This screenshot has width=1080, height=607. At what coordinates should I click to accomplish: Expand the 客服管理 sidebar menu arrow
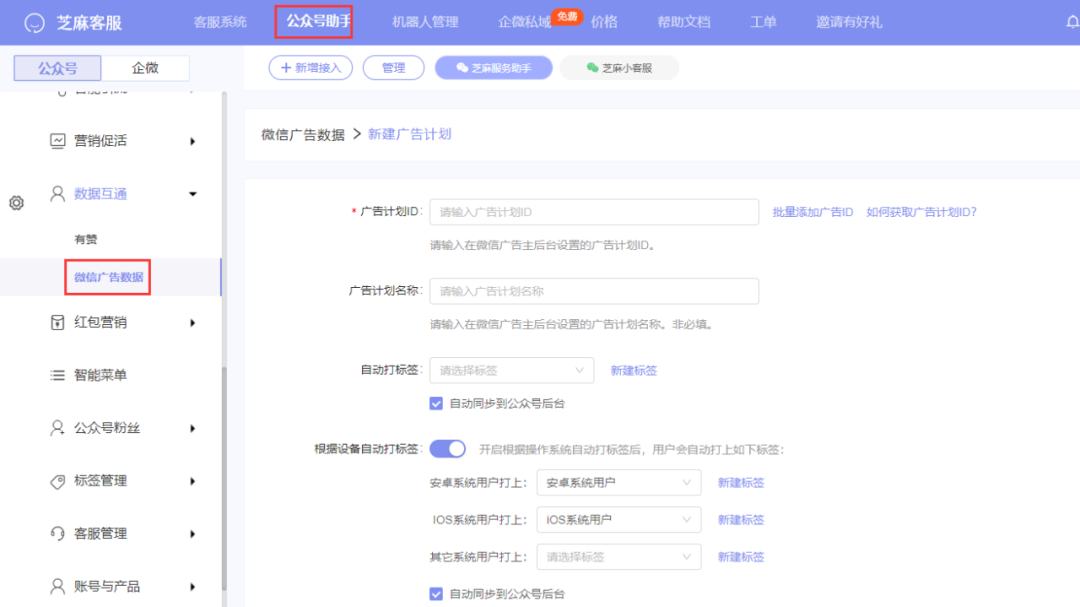click(193, 534)
